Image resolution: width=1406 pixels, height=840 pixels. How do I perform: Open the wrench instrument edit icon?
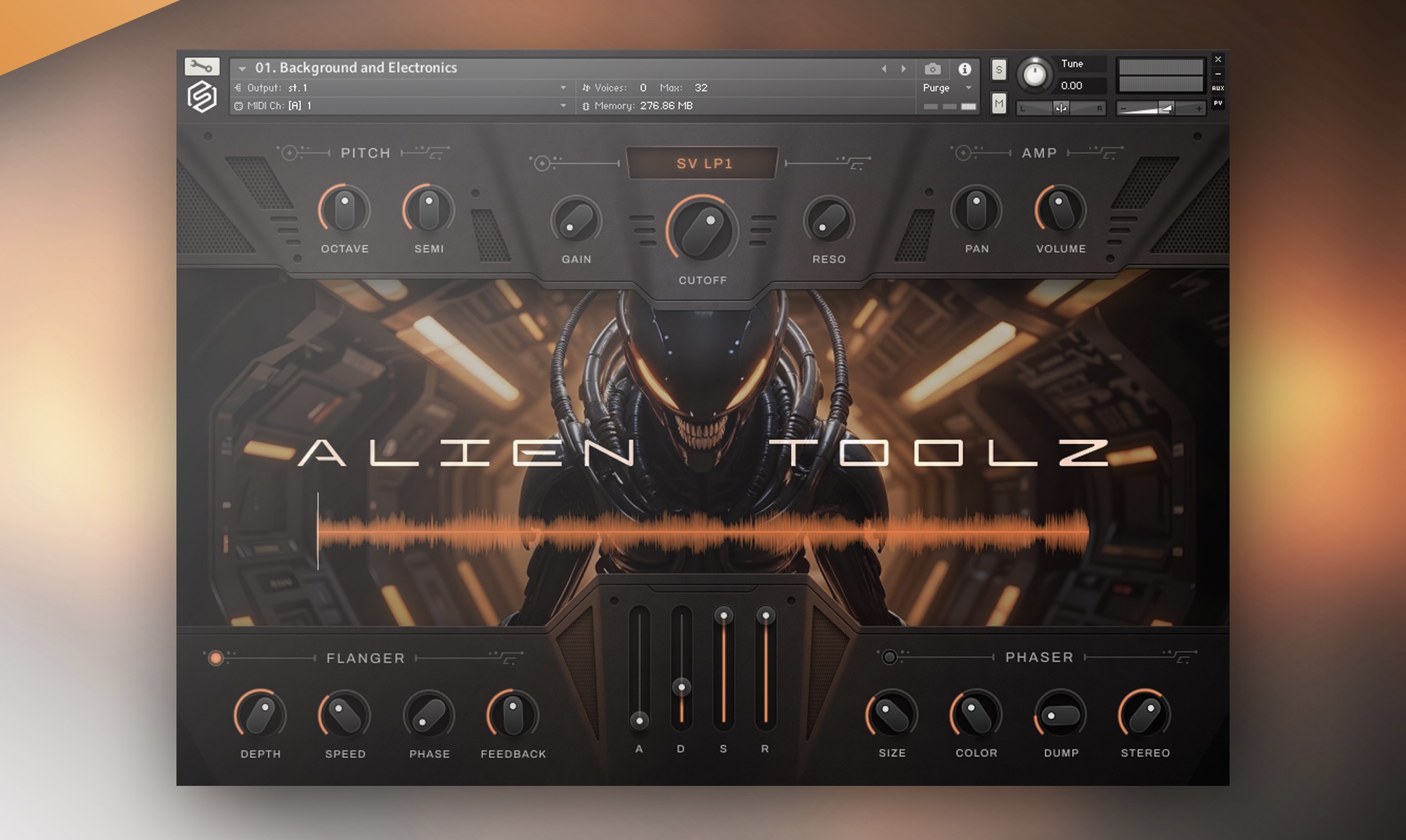202,67
